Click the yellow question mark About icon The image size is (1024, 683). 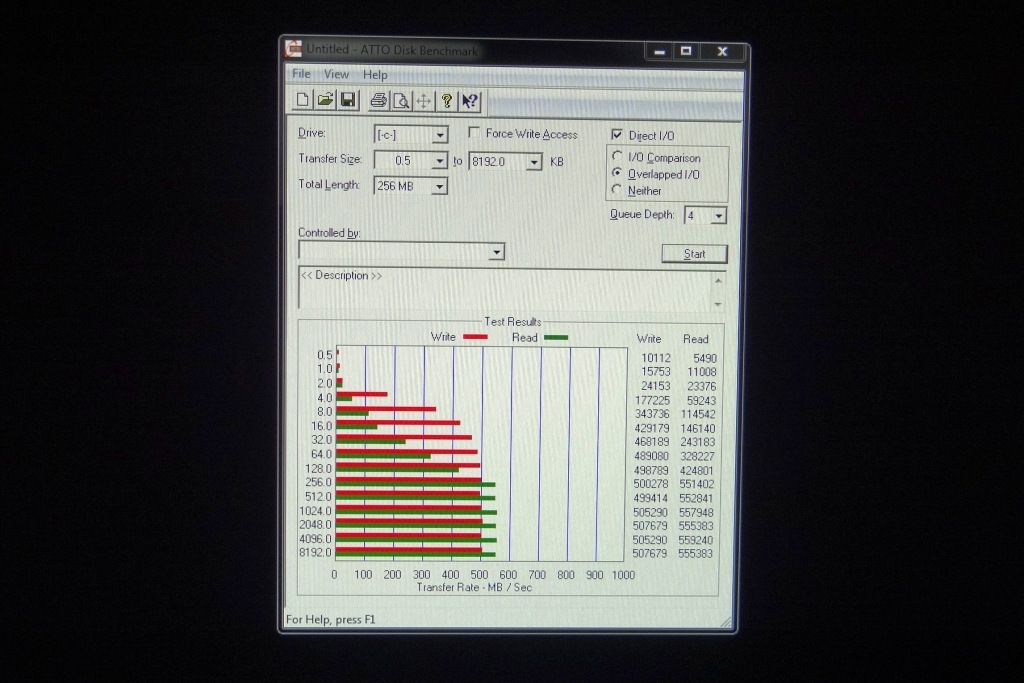447,100
